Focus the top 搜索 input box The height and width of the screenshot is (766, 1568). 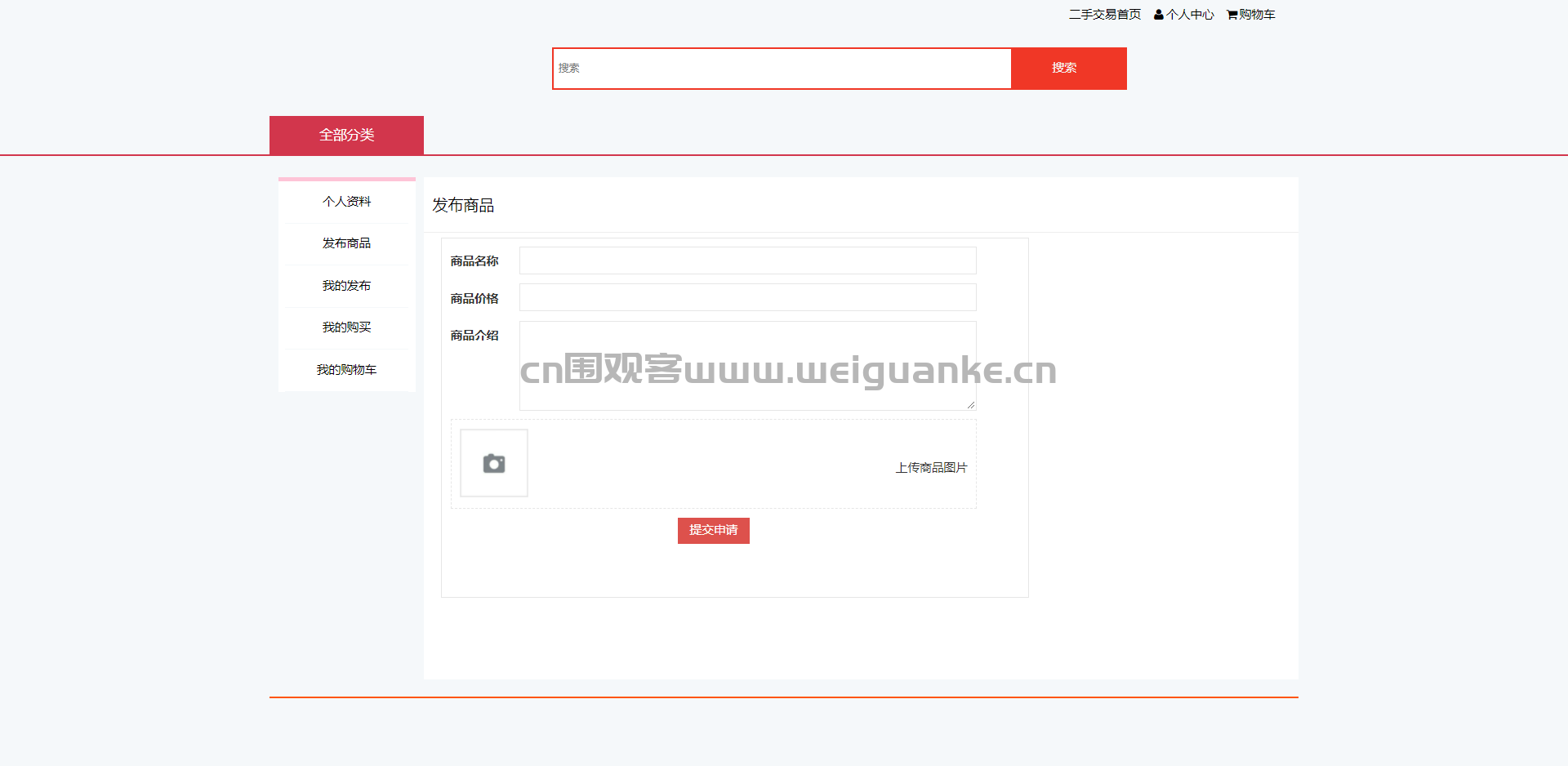[782, 69]
